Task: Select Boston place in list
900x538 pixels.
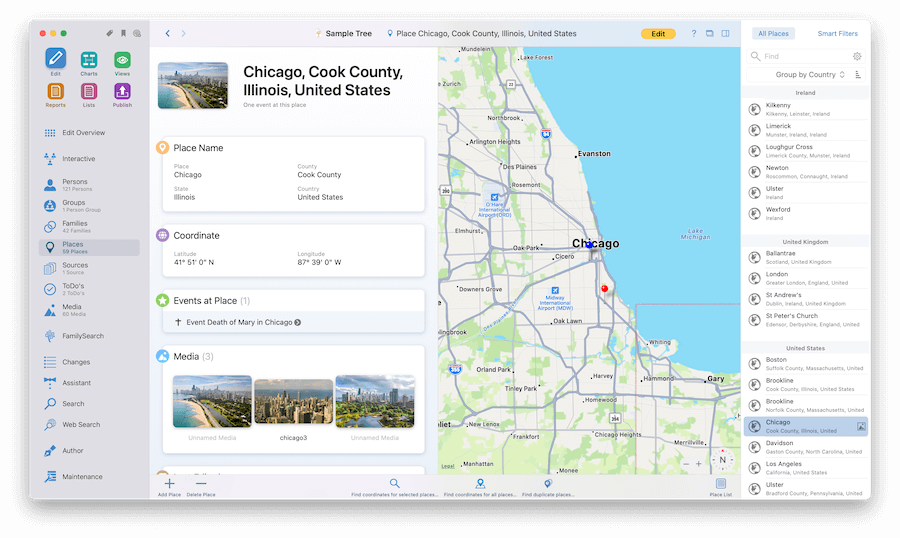Action: pyautogui.click(x=806, y=363)
